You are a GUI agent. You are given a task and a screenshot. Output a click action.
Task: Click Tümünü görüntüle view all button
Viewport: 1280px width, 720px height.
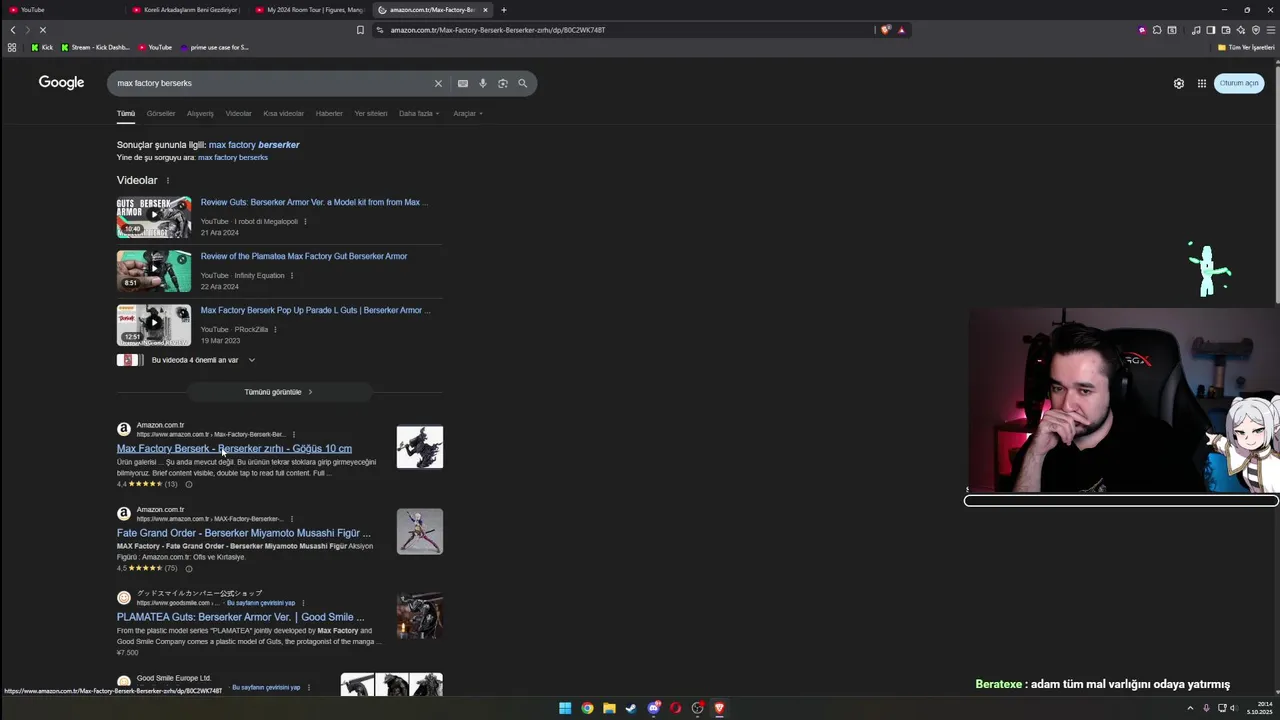tap(279, 392)
